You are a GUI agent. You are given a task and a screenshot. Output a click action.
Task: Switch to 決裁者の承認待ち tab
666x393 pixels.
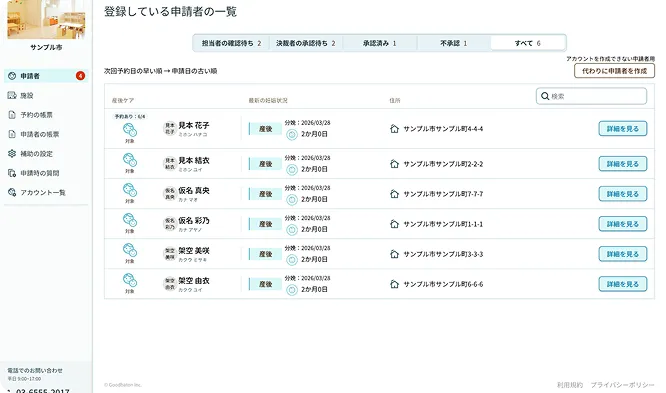306,43
